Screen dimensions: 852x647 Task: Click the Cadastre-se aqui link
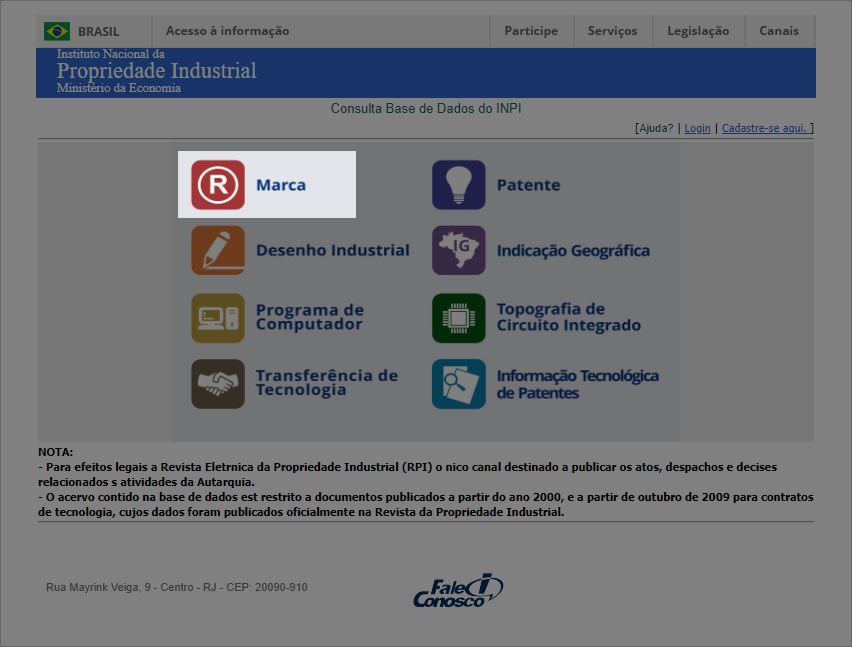tap(765, 128)
